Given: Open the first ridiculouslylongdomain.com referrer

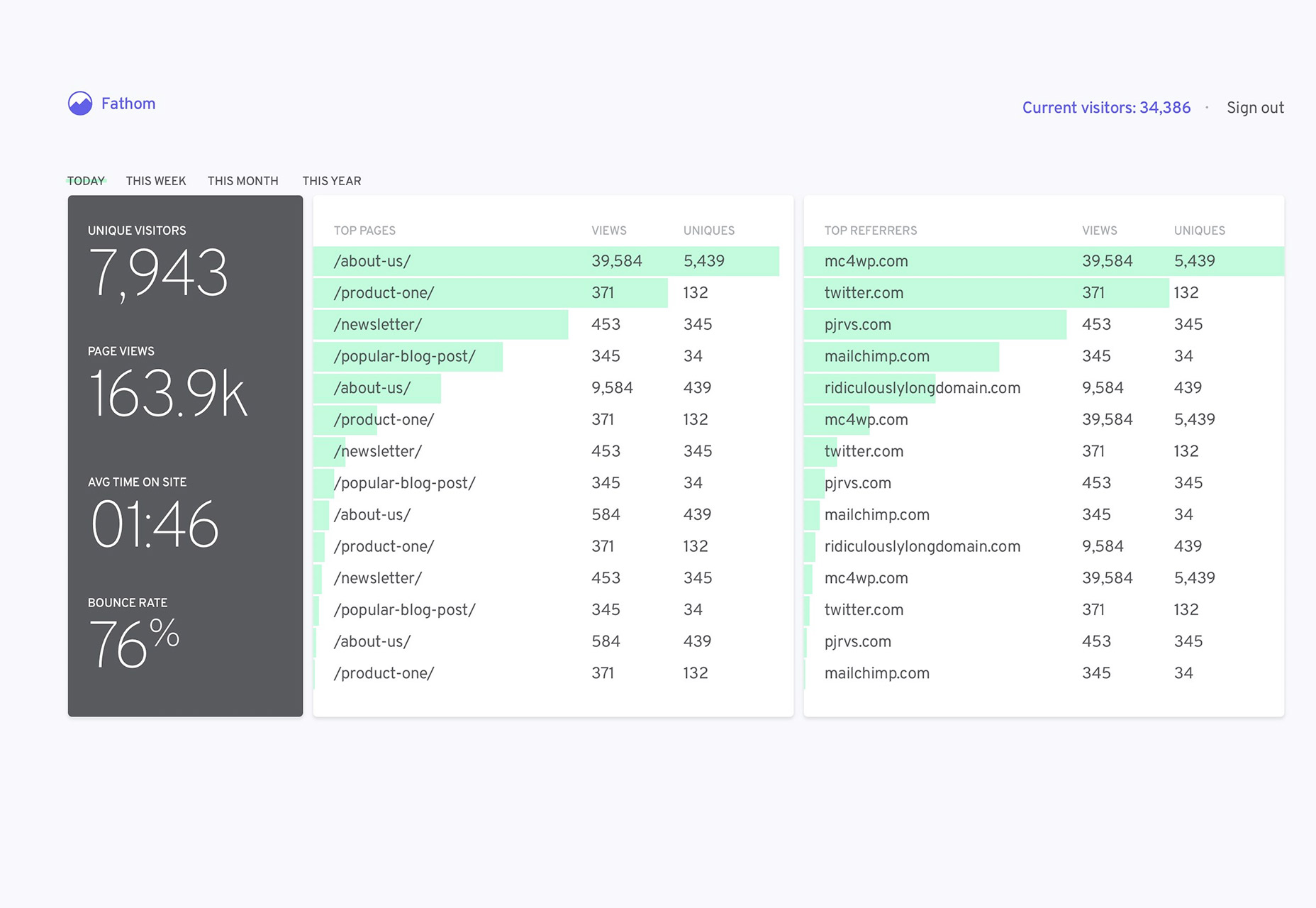Looking at the screenshot, I should [1044, 388].
